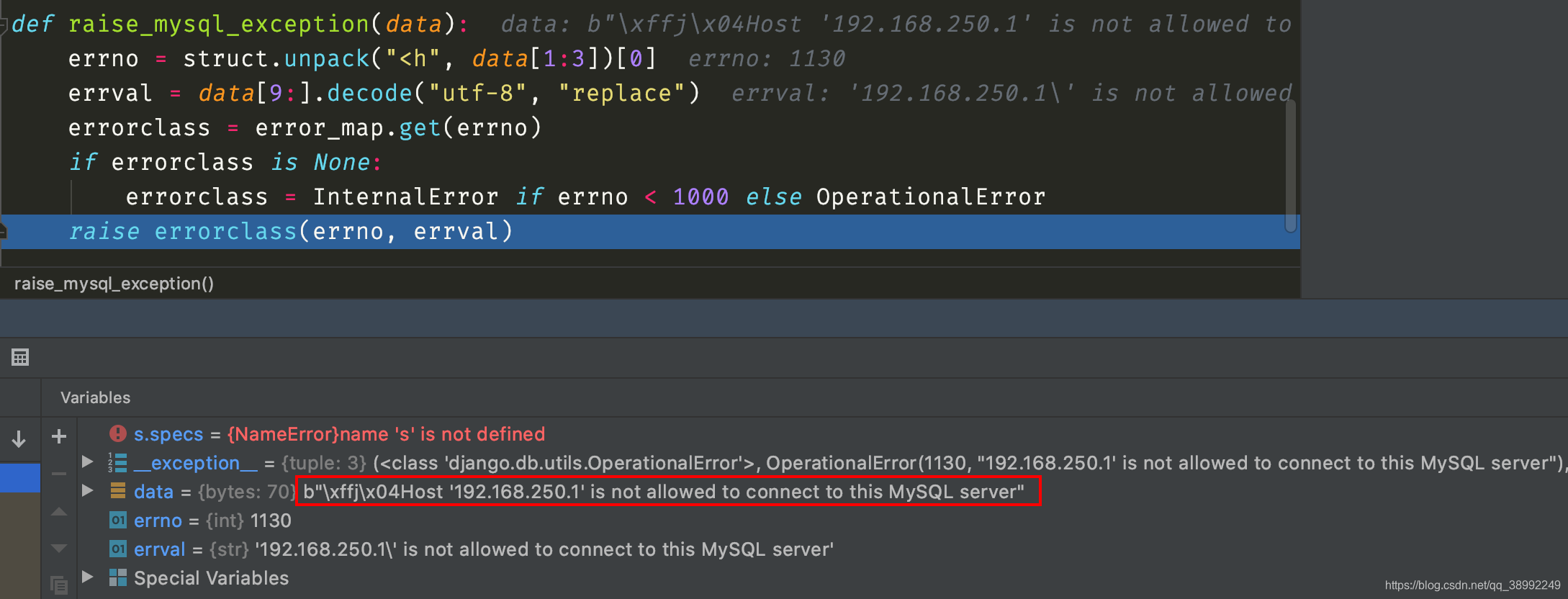The width and height of the screenshot is (1568, 599).
Task: Expand the __exception__ tuple node
Action: tap(87, 461)
